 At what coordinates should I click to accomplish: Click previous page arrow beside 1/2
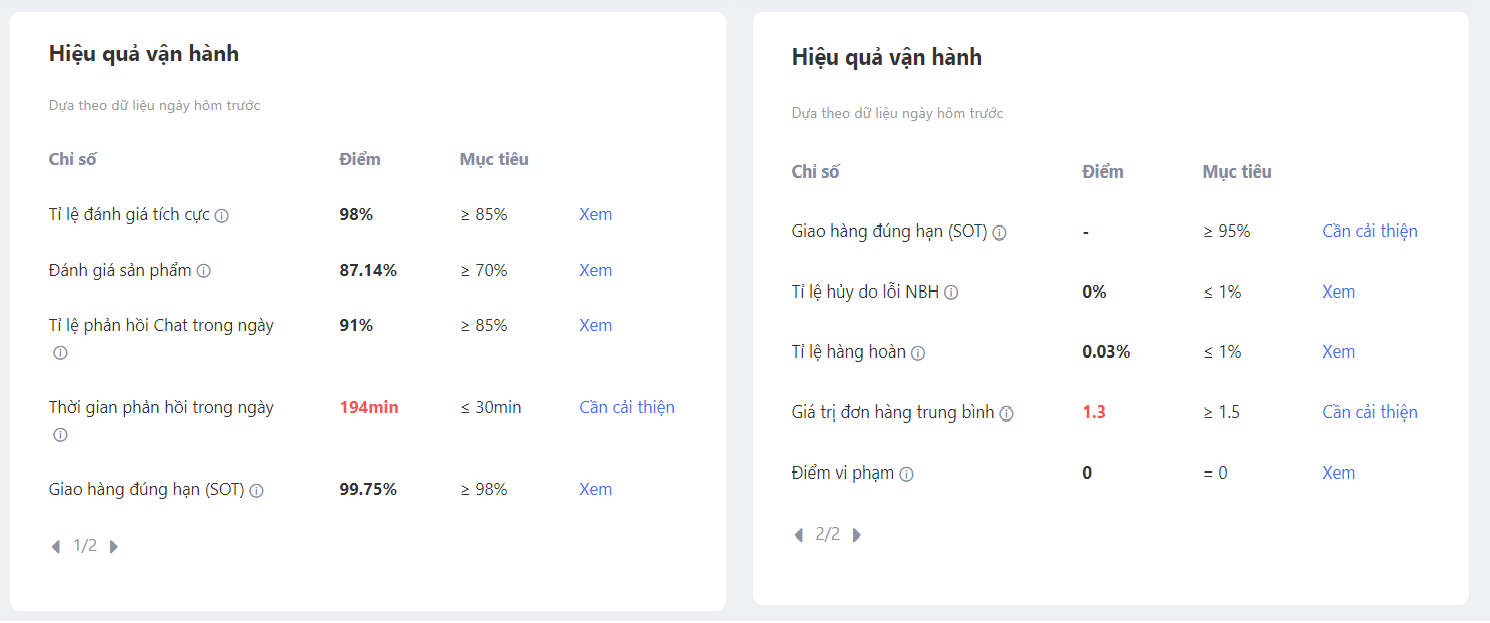(x=56, y=547)
